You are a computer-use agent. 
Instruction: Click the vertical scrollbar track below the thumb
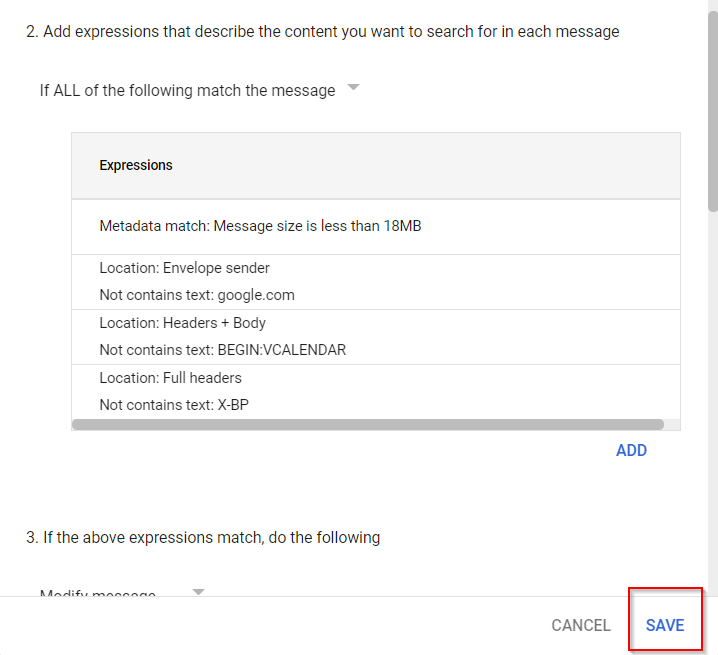tap(712, 400)
